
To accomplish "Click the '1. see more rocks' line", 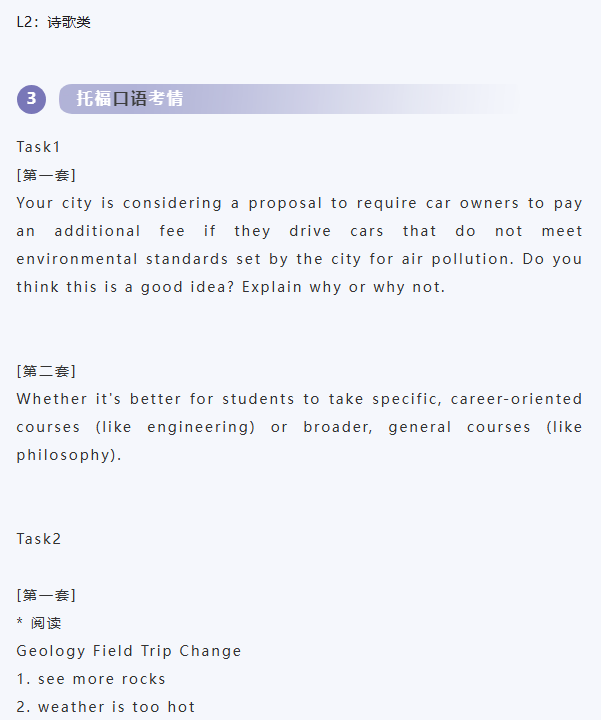I will [91, 679].
